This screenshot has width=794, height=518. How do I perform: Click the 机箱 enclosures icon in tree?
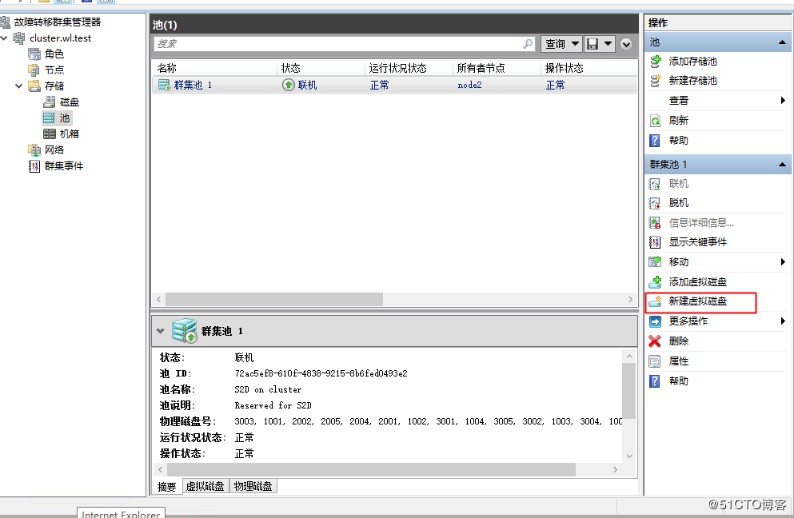49,134
